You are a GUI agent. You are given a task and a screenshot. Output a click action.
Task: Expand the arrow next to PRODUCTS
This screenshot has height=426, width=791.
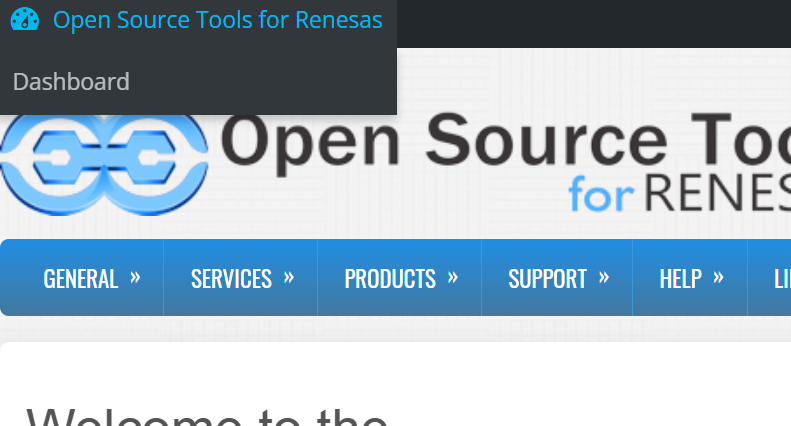(x=453, y=277)
